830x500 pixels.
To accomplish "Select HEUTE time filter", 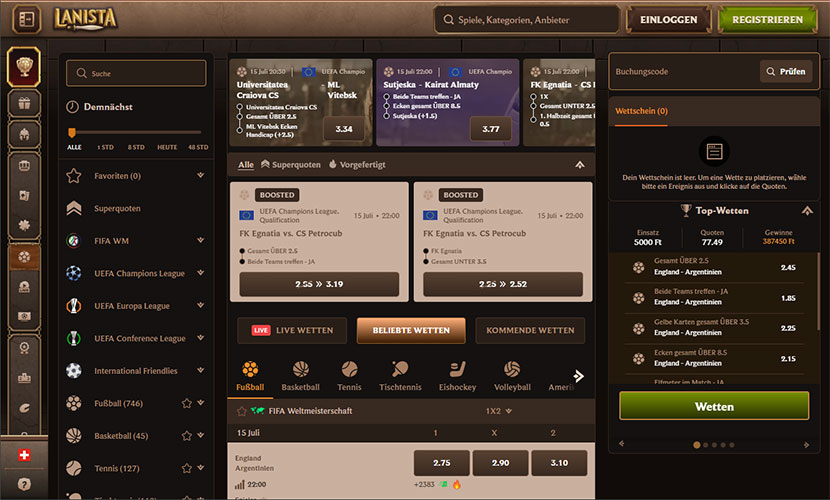I will pos(167,147).
